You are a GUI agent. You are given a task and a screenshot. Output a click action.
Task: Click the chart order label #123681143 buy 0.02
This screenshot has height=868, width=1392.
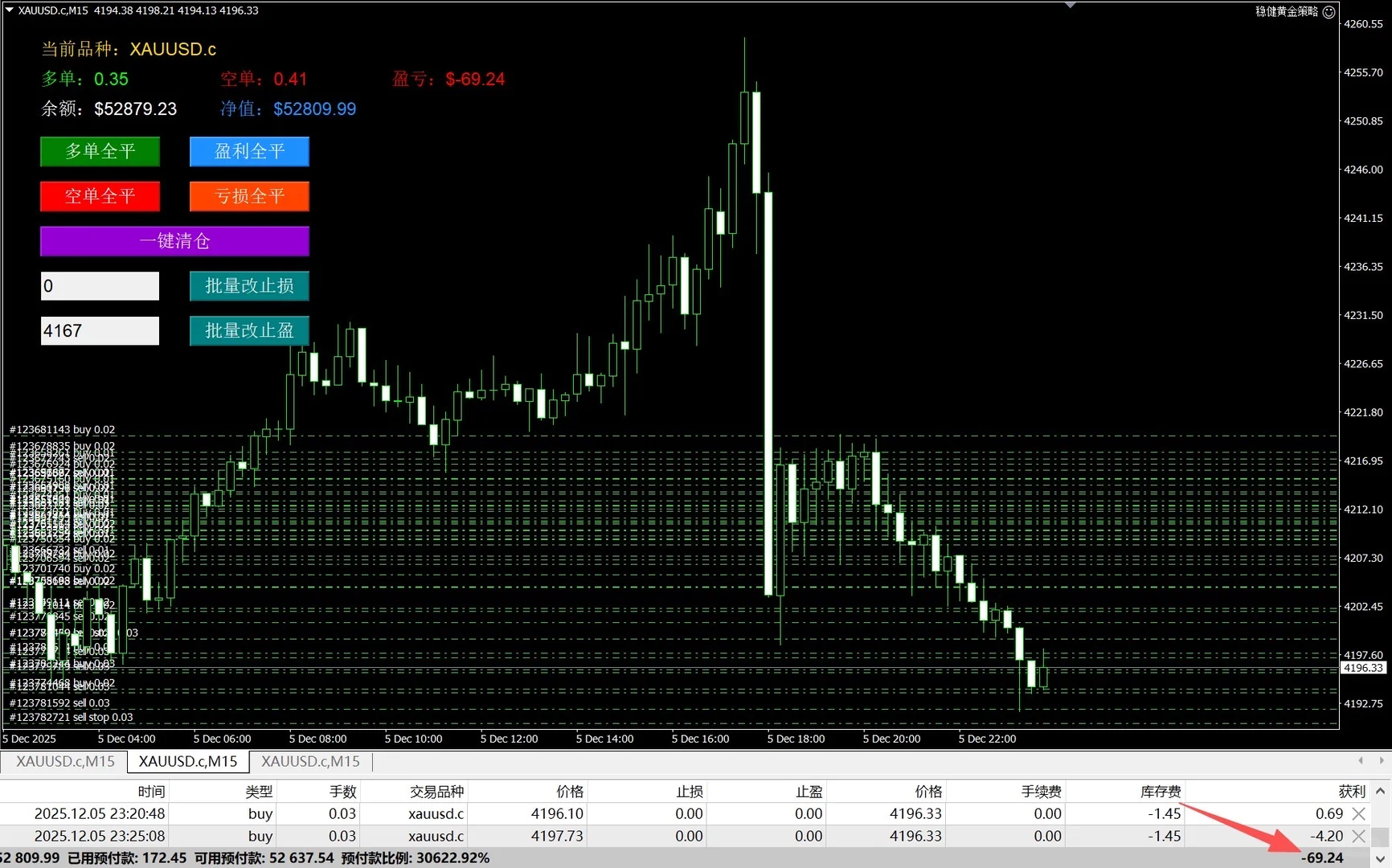62,430
